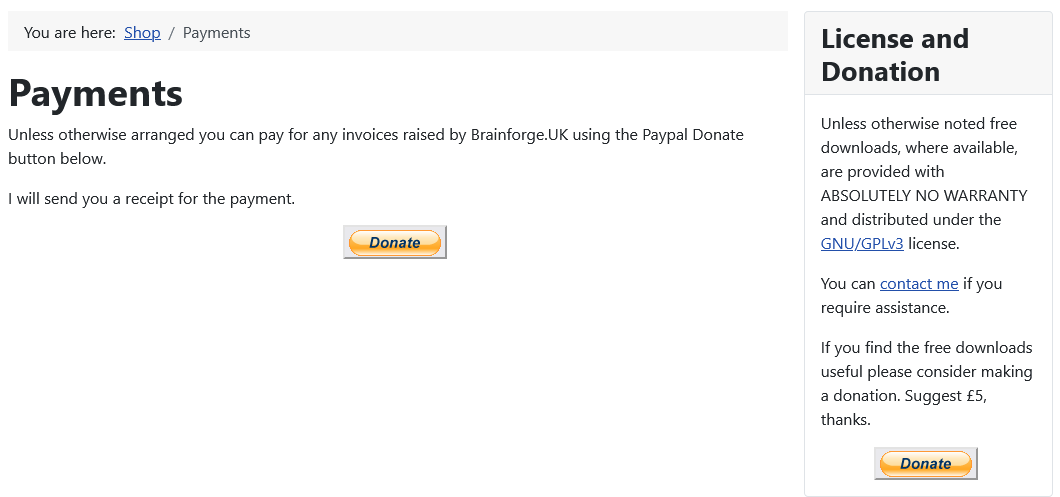This screenshot has height=497, width=1060.
Task: Open the Shop breadcrumb link
Action: pyautogui.click(x=142, y=32)
